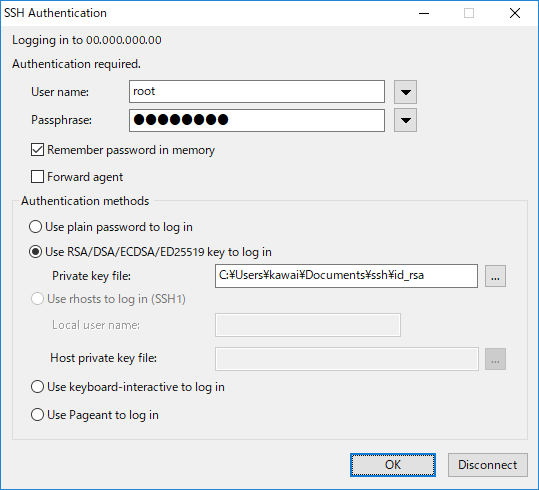Focus the Passphrase input field
Image resolution: width=539 pixels, height=490 pixels.
(257, 120)
